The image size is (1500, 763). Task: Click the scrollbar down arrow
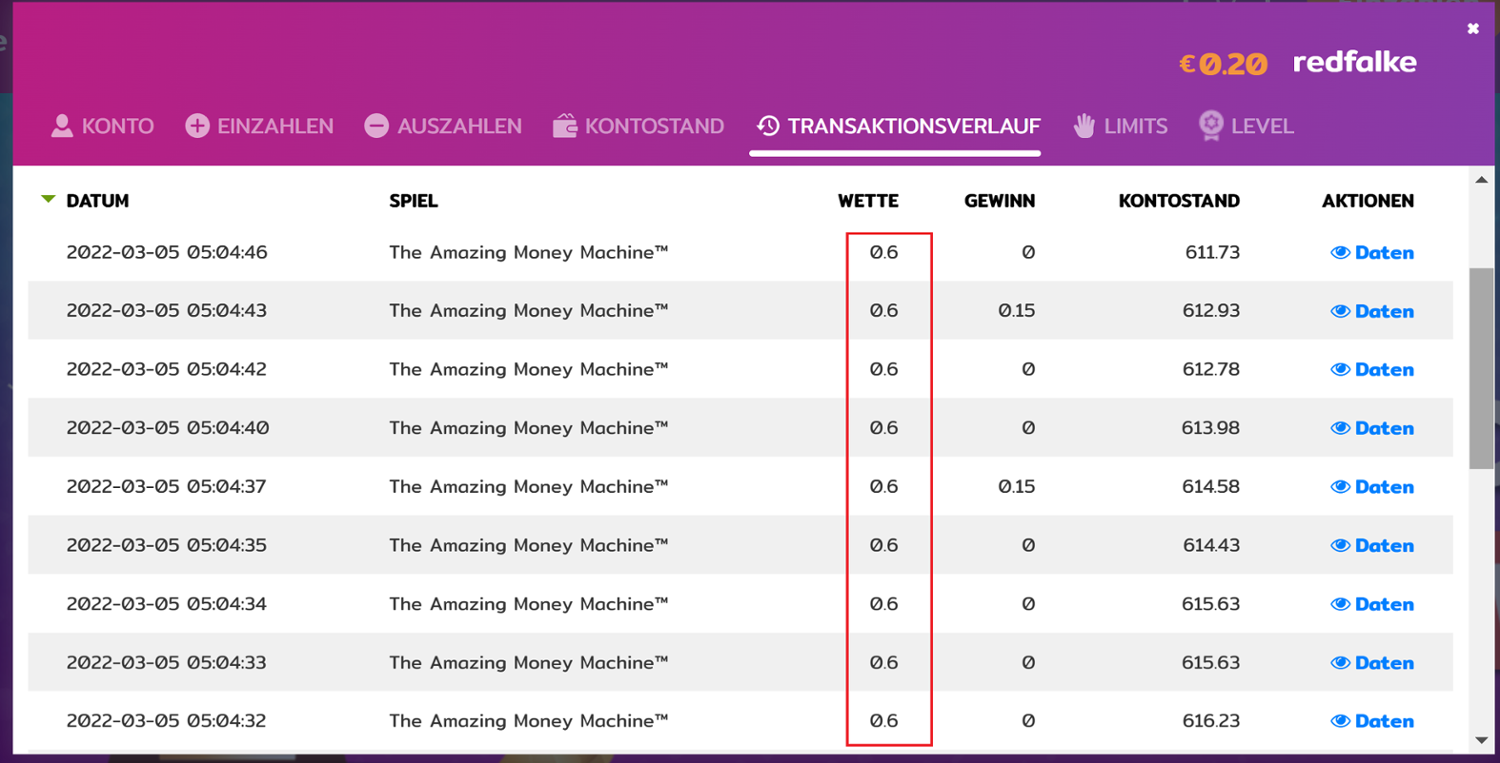click(1482, 740)
